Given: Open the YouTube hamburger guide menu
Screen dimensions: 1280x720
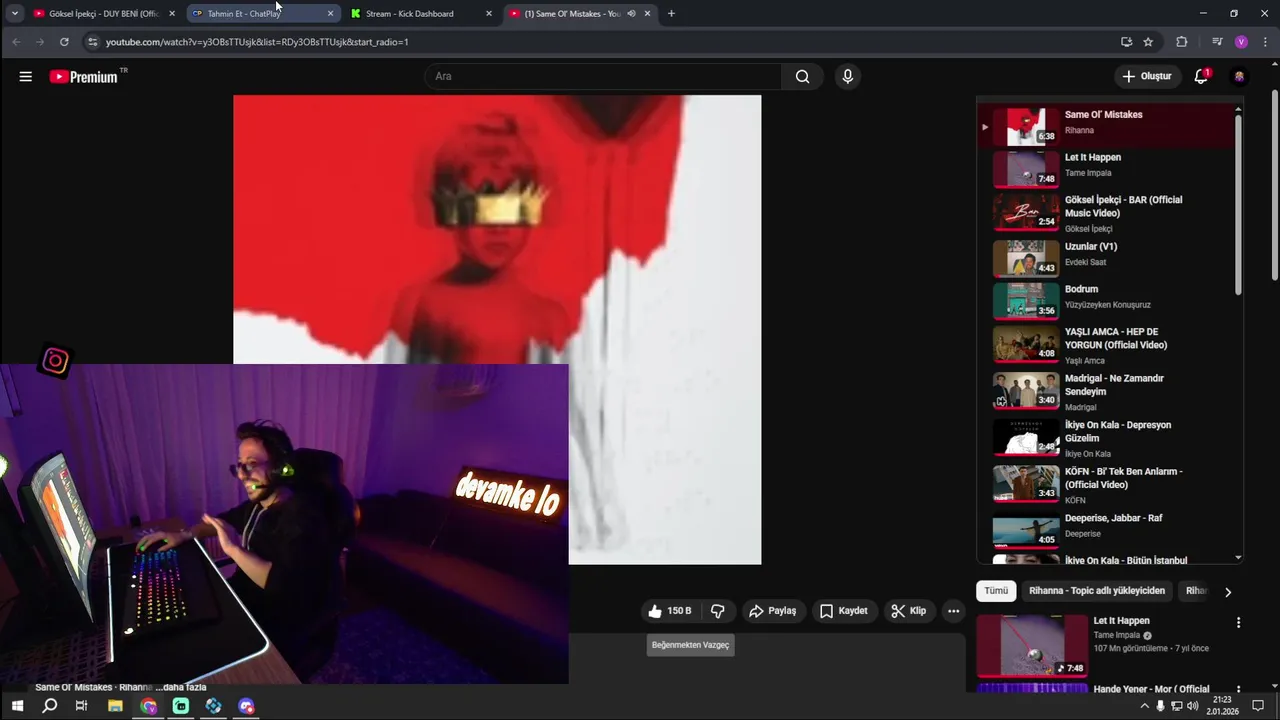Looking at the screenshot, I should [26, 76].
